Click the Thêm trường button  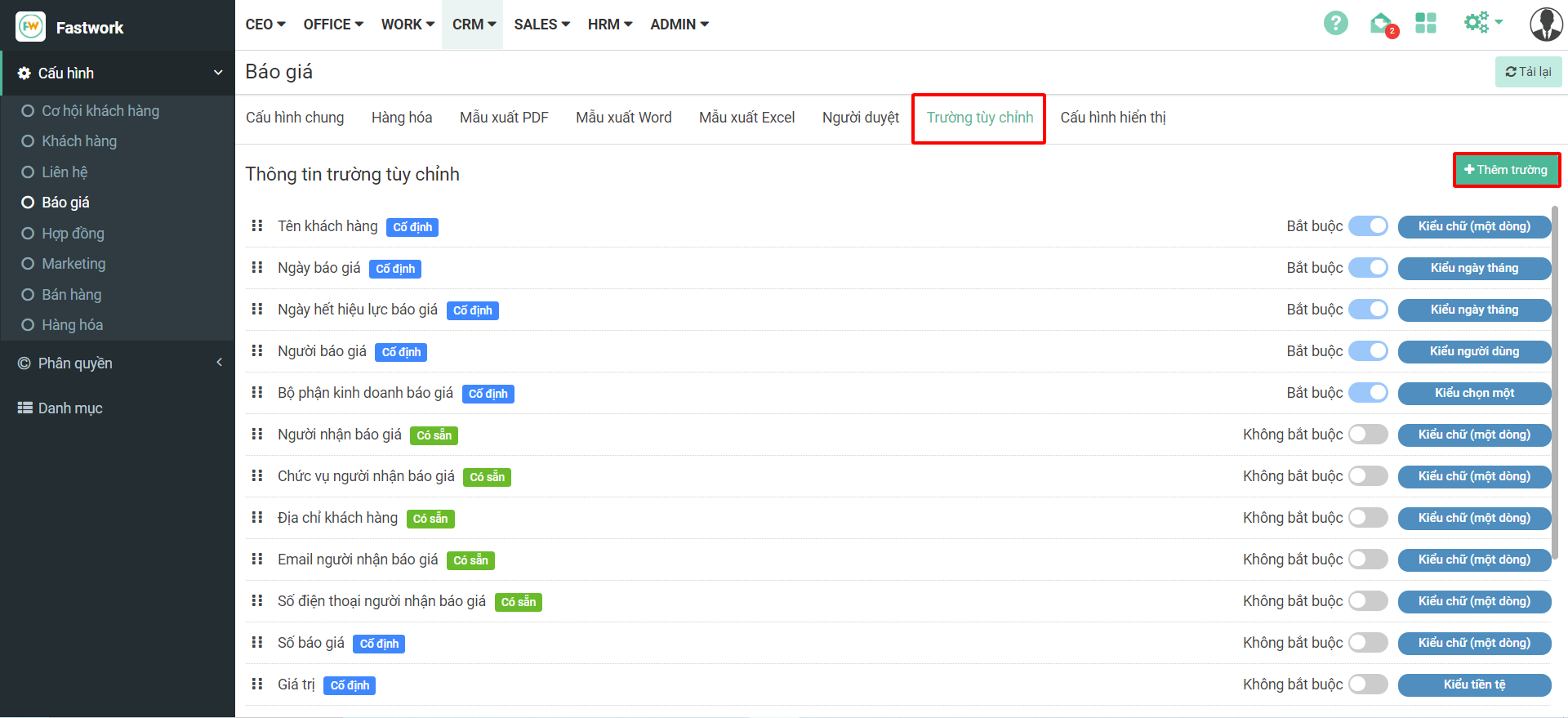point(1506,170)
